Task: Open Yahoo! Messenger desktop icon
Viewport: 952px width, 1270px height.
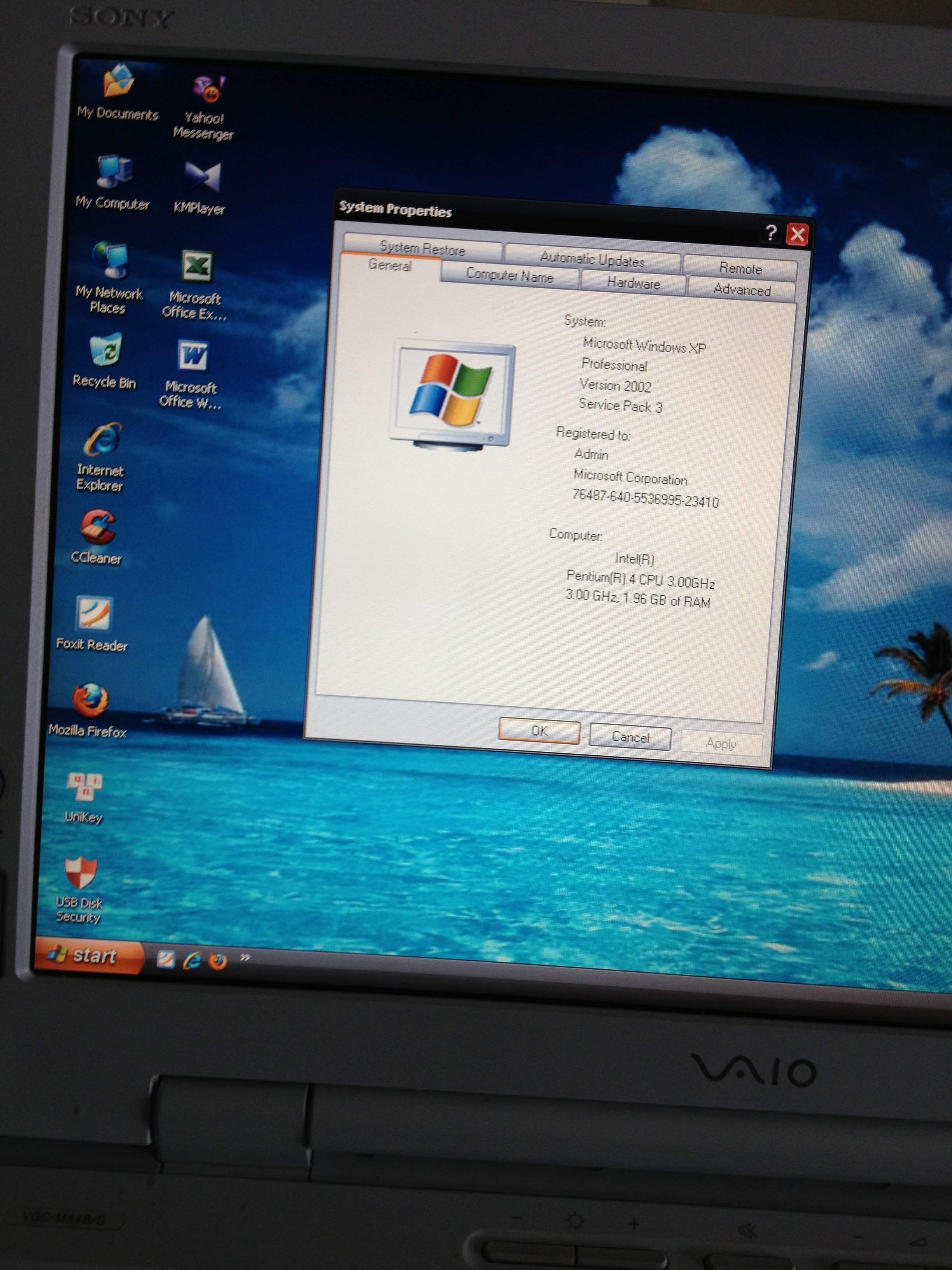Action: pos(205,107)
